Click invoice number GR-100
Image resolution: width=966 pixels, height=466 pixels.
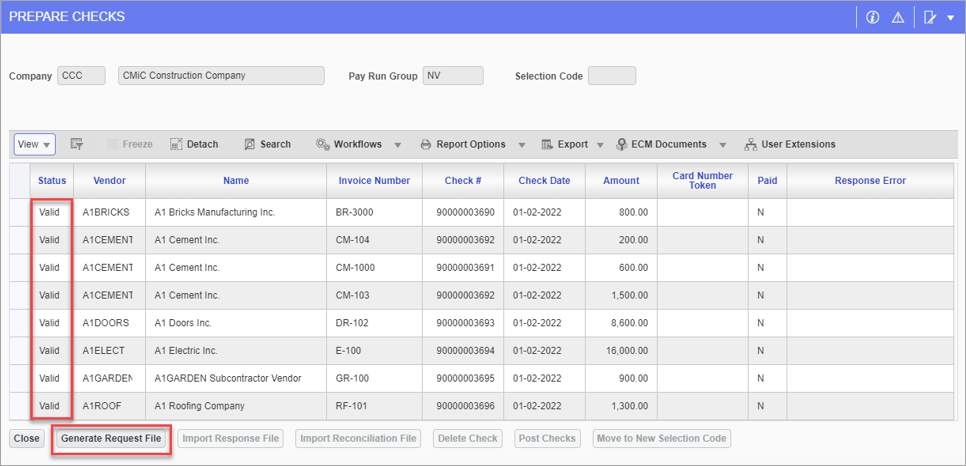tap(351, 378)
